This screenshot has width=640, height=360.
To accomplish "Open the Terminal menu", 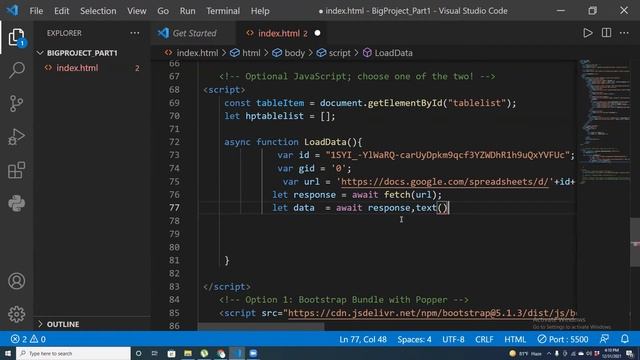I will click(223, 11).
